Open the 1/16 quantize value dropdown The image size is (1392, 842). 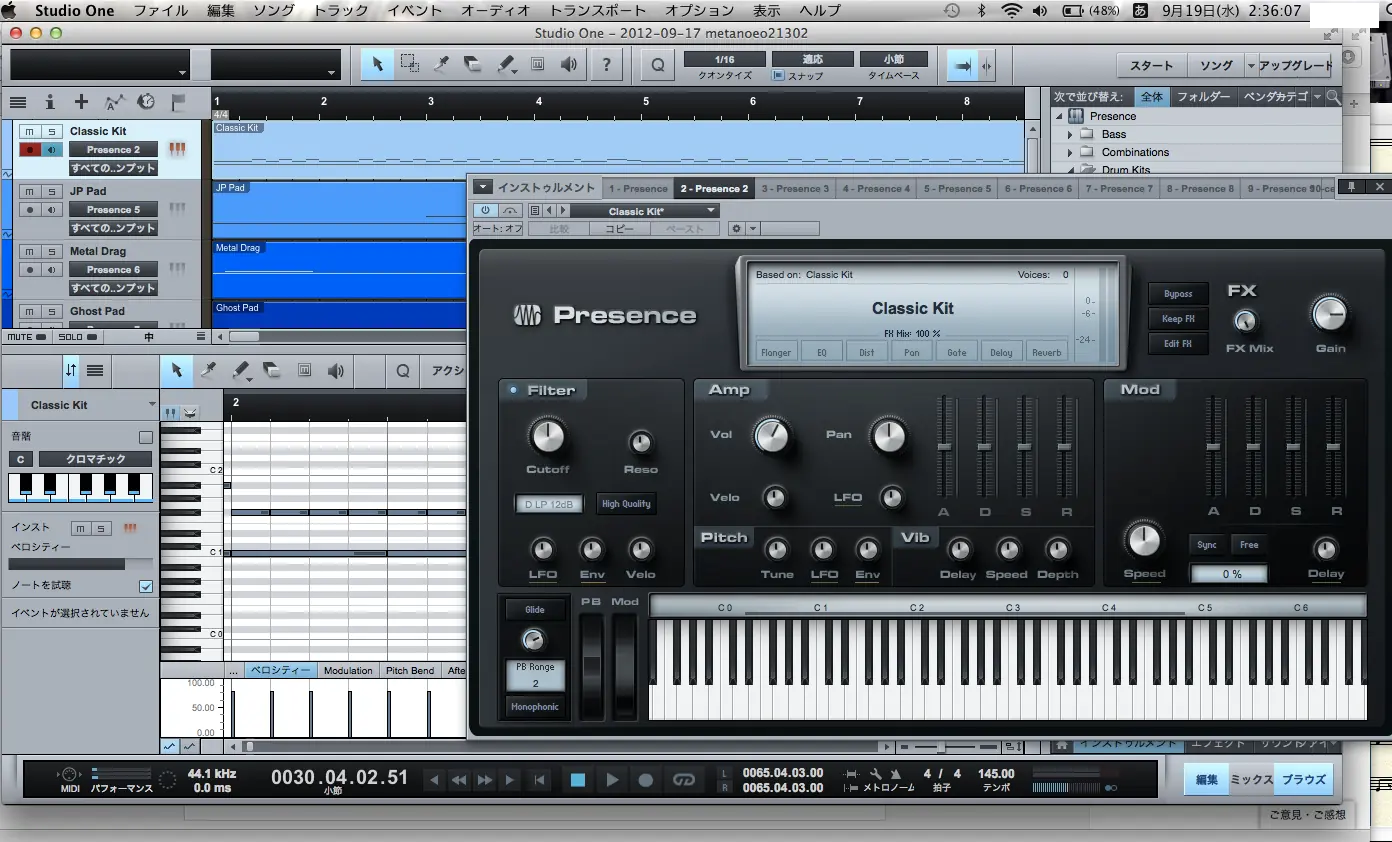coord(724,59)
